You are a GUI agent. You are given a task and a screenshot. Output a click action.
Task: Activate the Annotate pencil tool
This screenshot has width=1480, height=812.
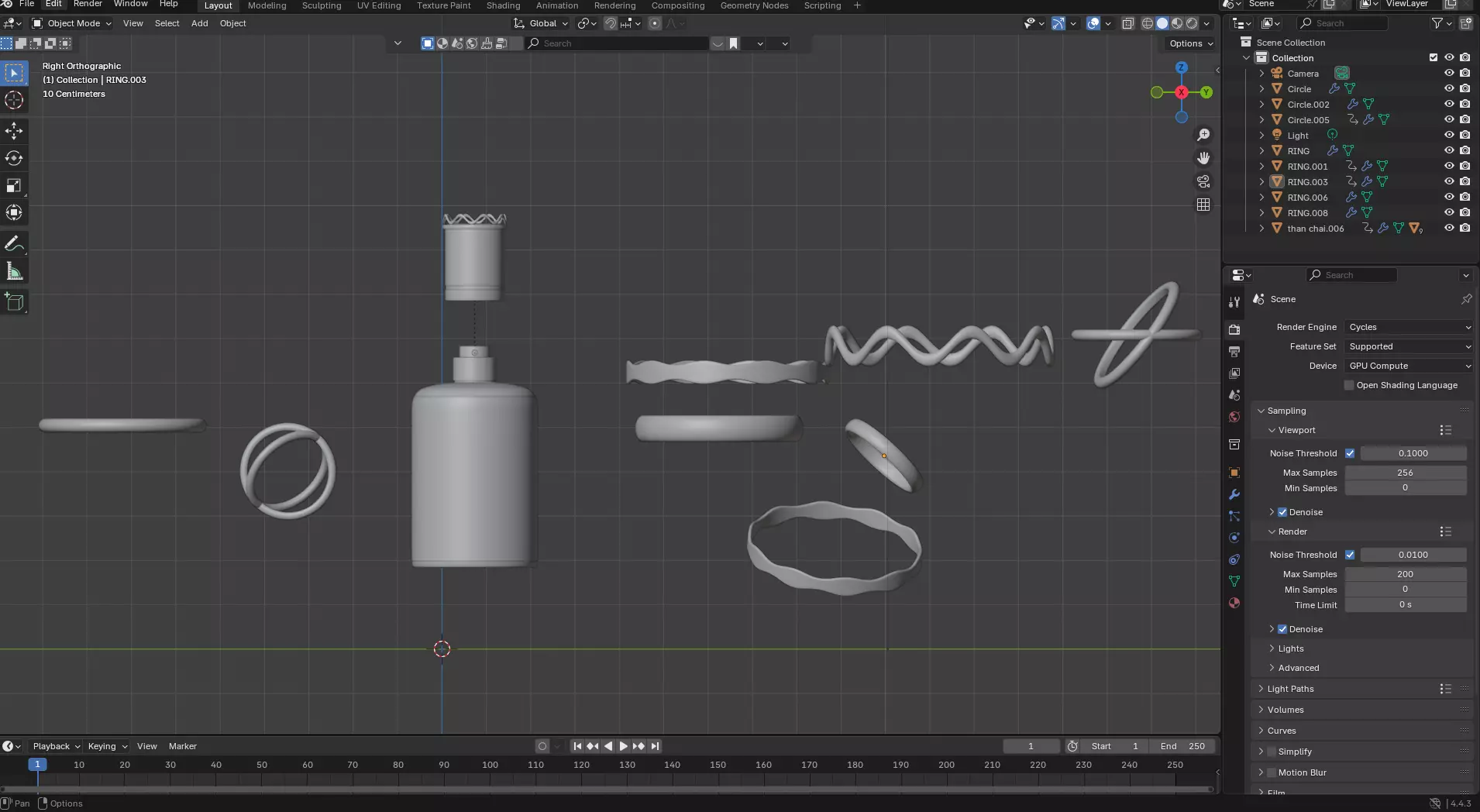coord(14,244)
